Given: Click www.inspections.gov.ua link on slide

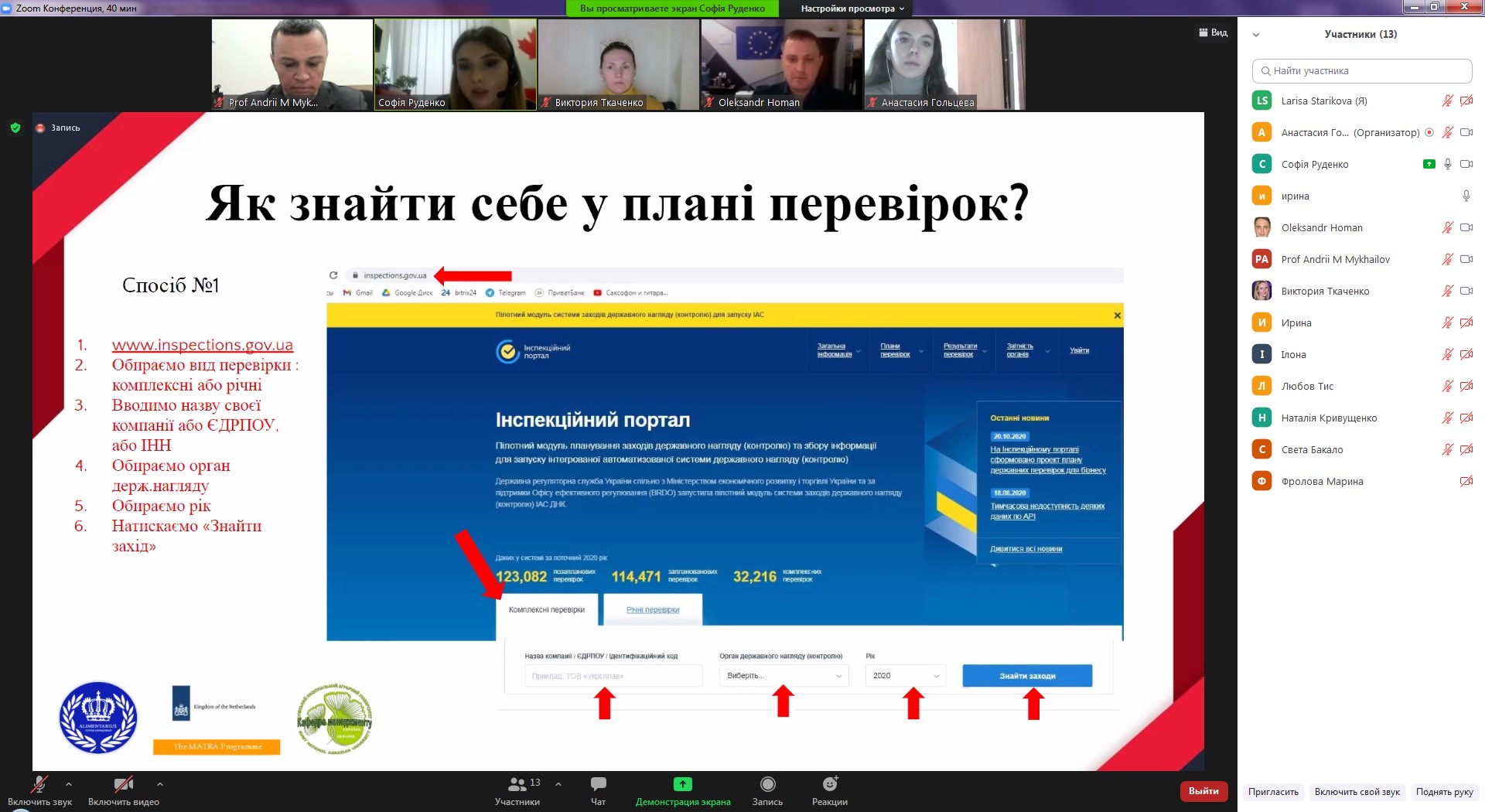Looking at the screenshot, I should pos(202,345).
